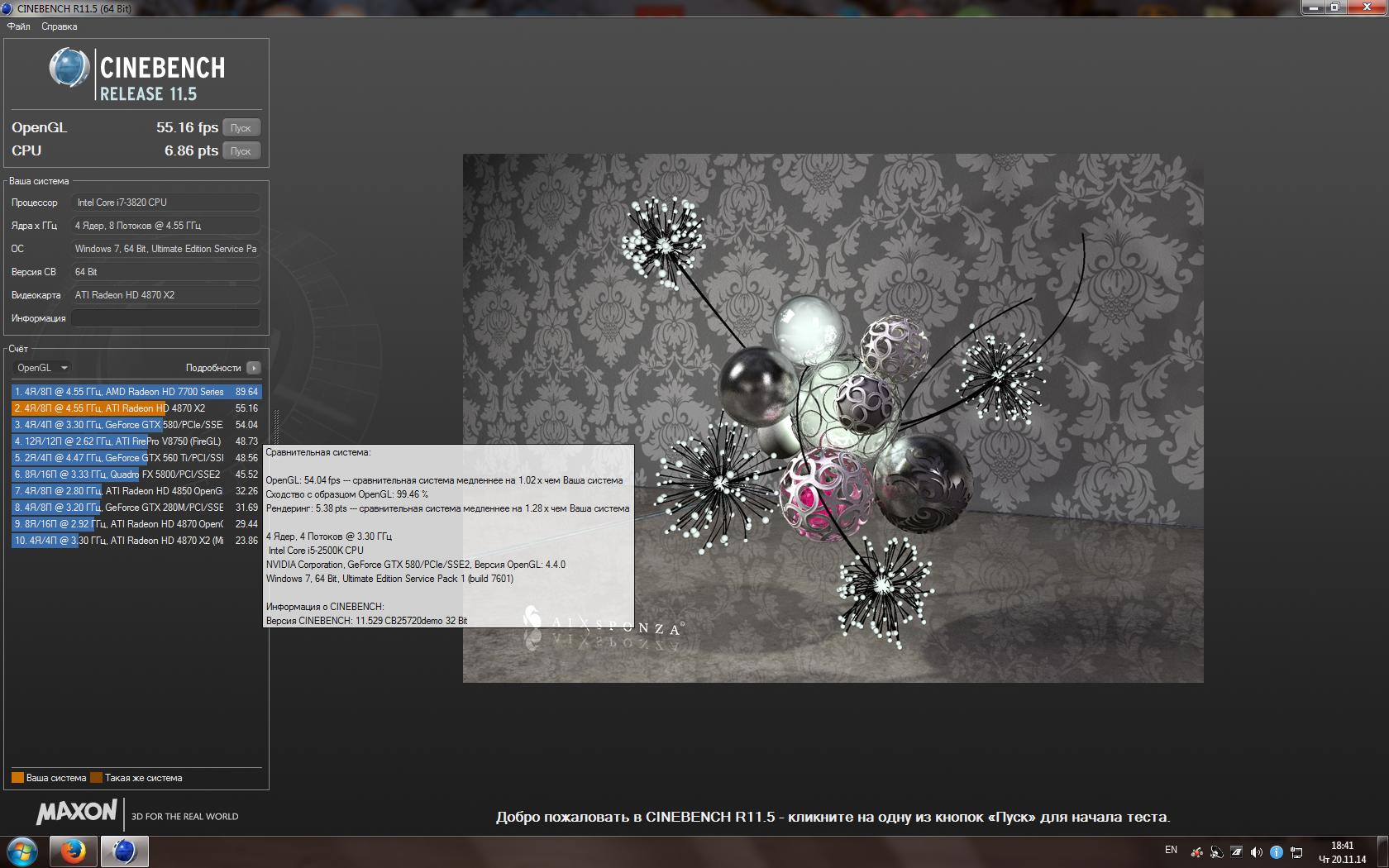The width and height of the screenshot is (1389, 868).
Task: Click the 55.16 fps OpenGL score
Action: pos(187,127)
